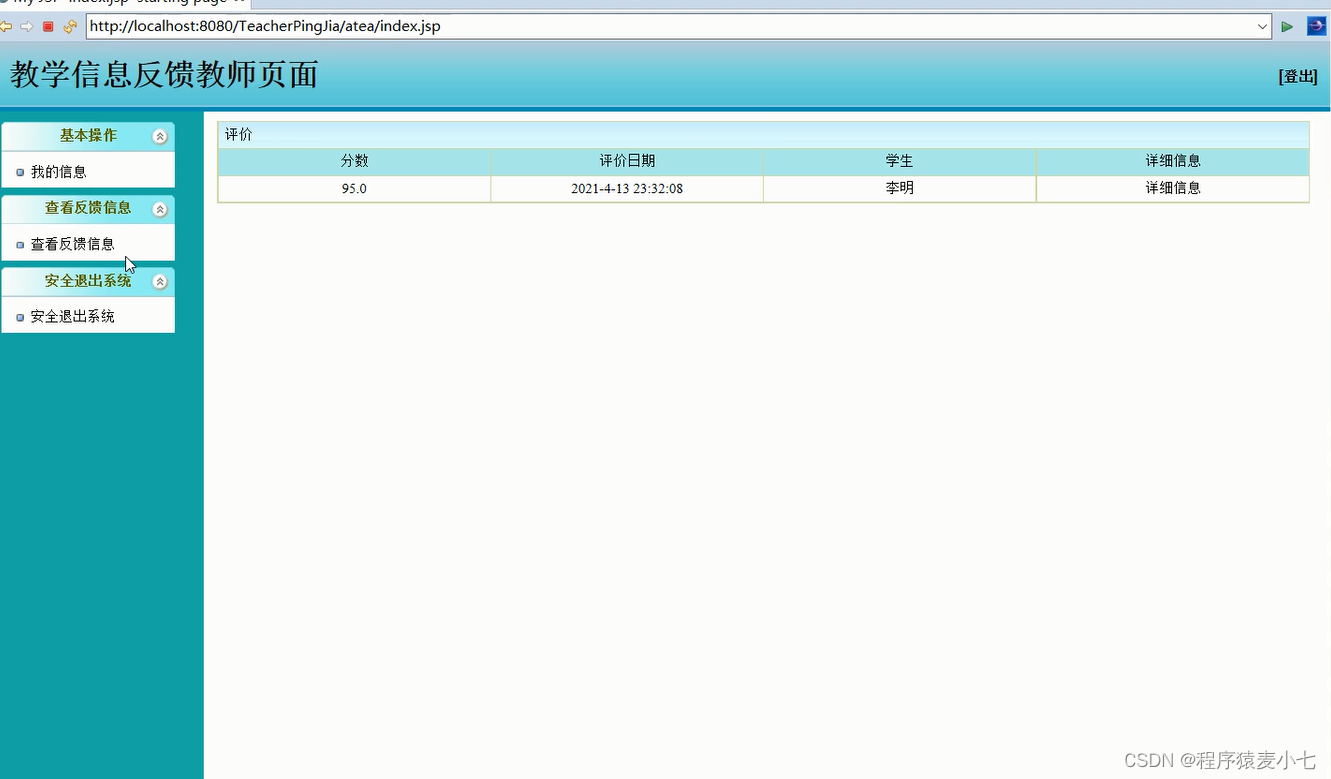
Task: Click the 分数 column header
Action: [x=354, y=161]
